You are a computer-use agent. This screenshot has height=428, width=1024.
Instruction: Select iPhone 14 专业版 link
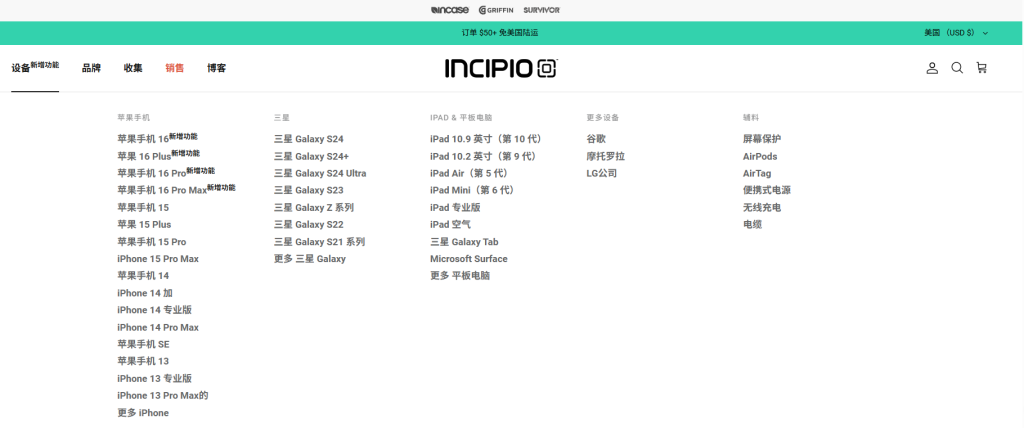tap(155, 310)
